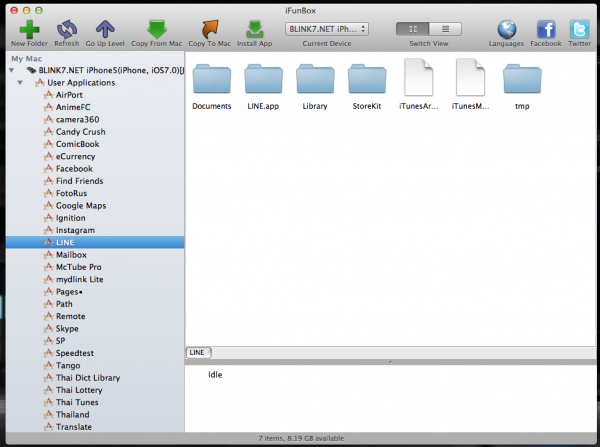Switch to icon grid view

pos(412,29)
